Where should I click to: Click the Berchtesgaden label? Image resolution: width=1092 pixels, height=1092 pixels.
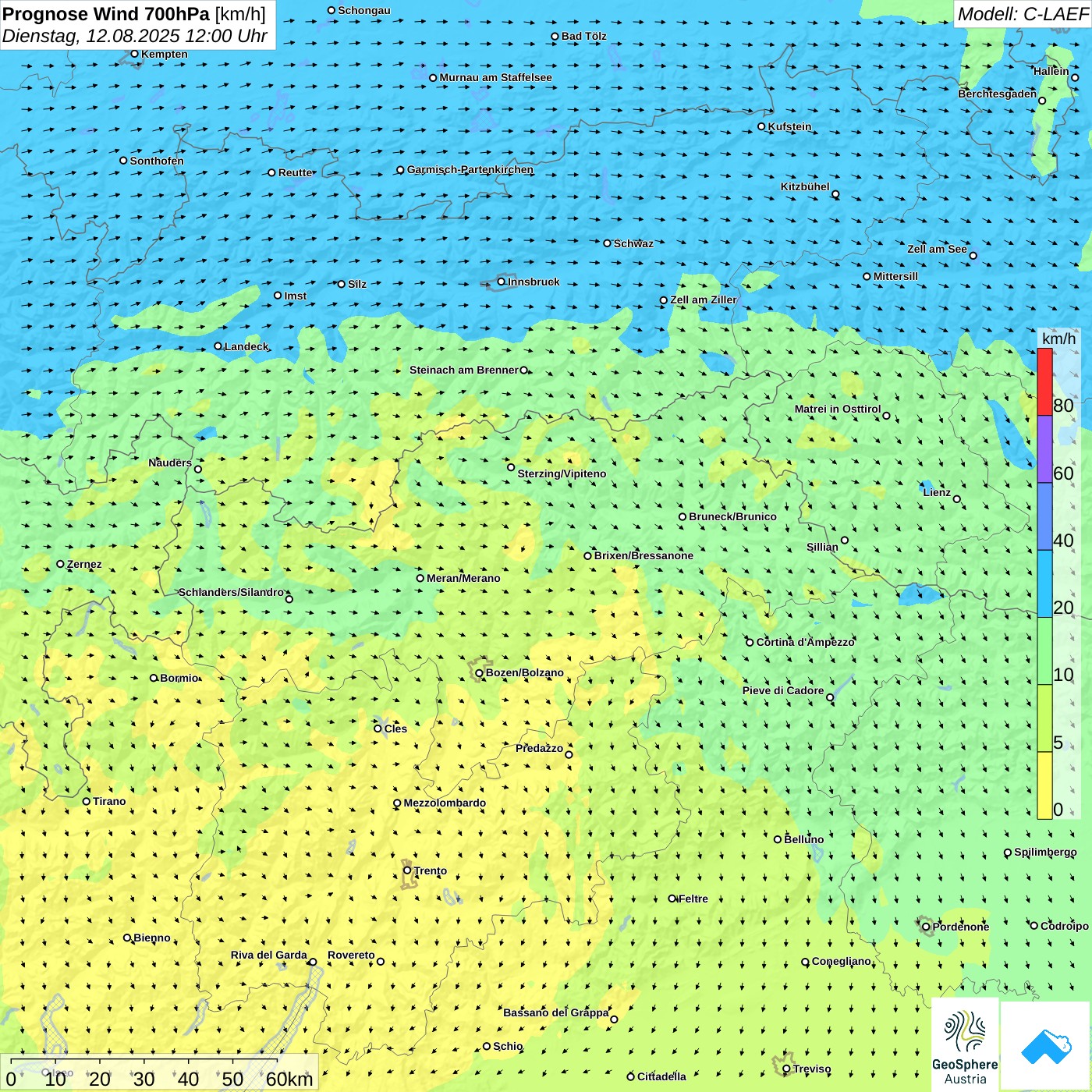(x=998, y=94)
